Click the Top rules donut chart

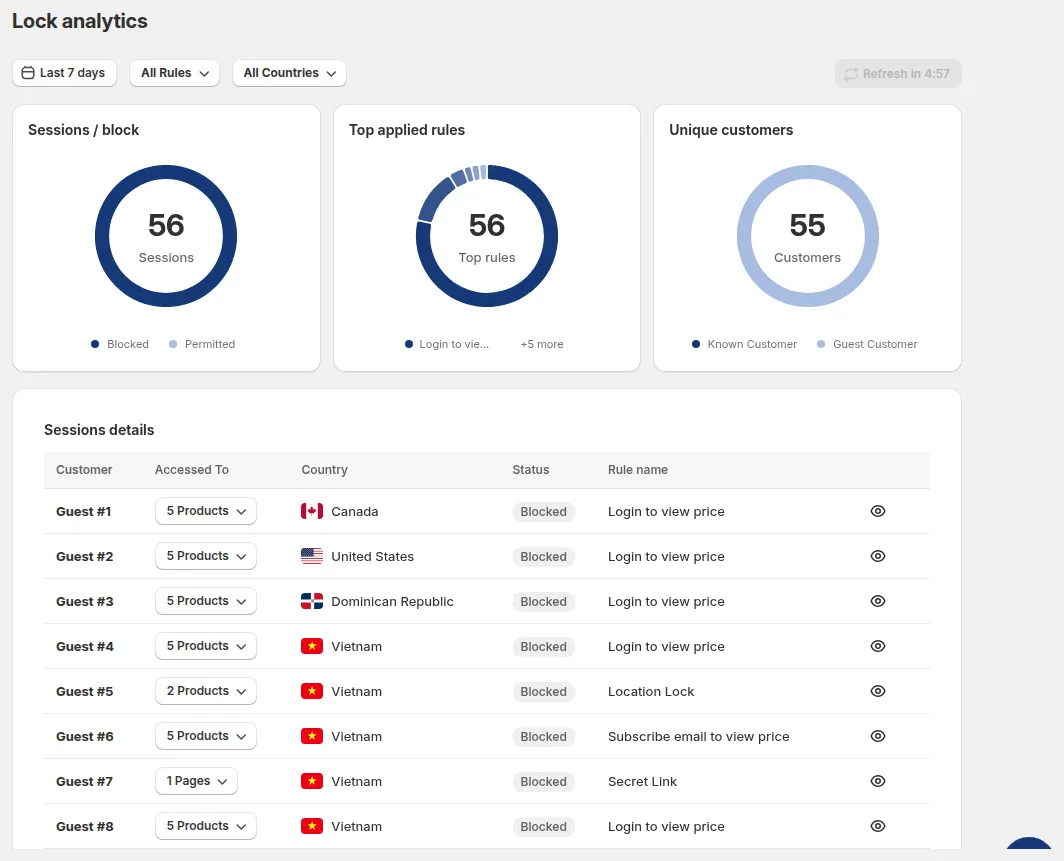click(x=487, y=235)
